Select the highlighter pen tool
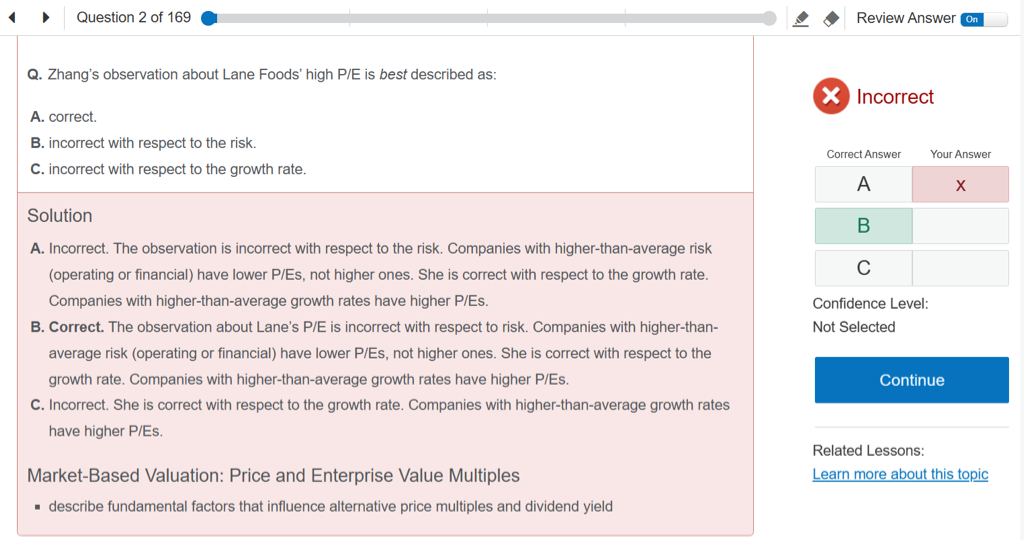 (800, 19)
